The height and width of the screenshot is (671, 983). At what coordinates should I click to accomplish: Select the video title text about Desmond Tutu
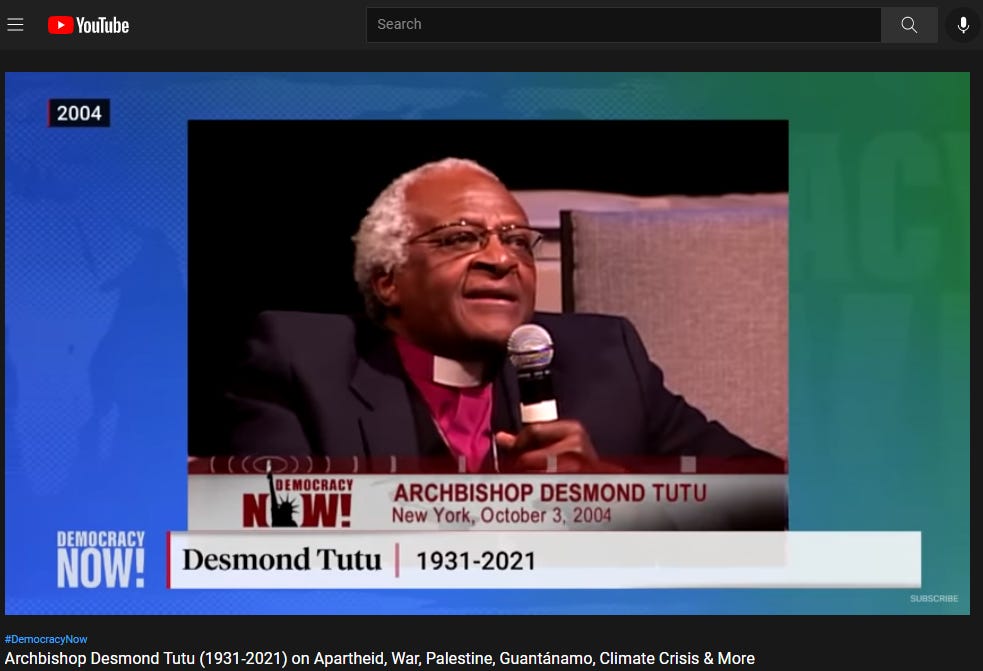pyautogui.click(x=380, y=658)
